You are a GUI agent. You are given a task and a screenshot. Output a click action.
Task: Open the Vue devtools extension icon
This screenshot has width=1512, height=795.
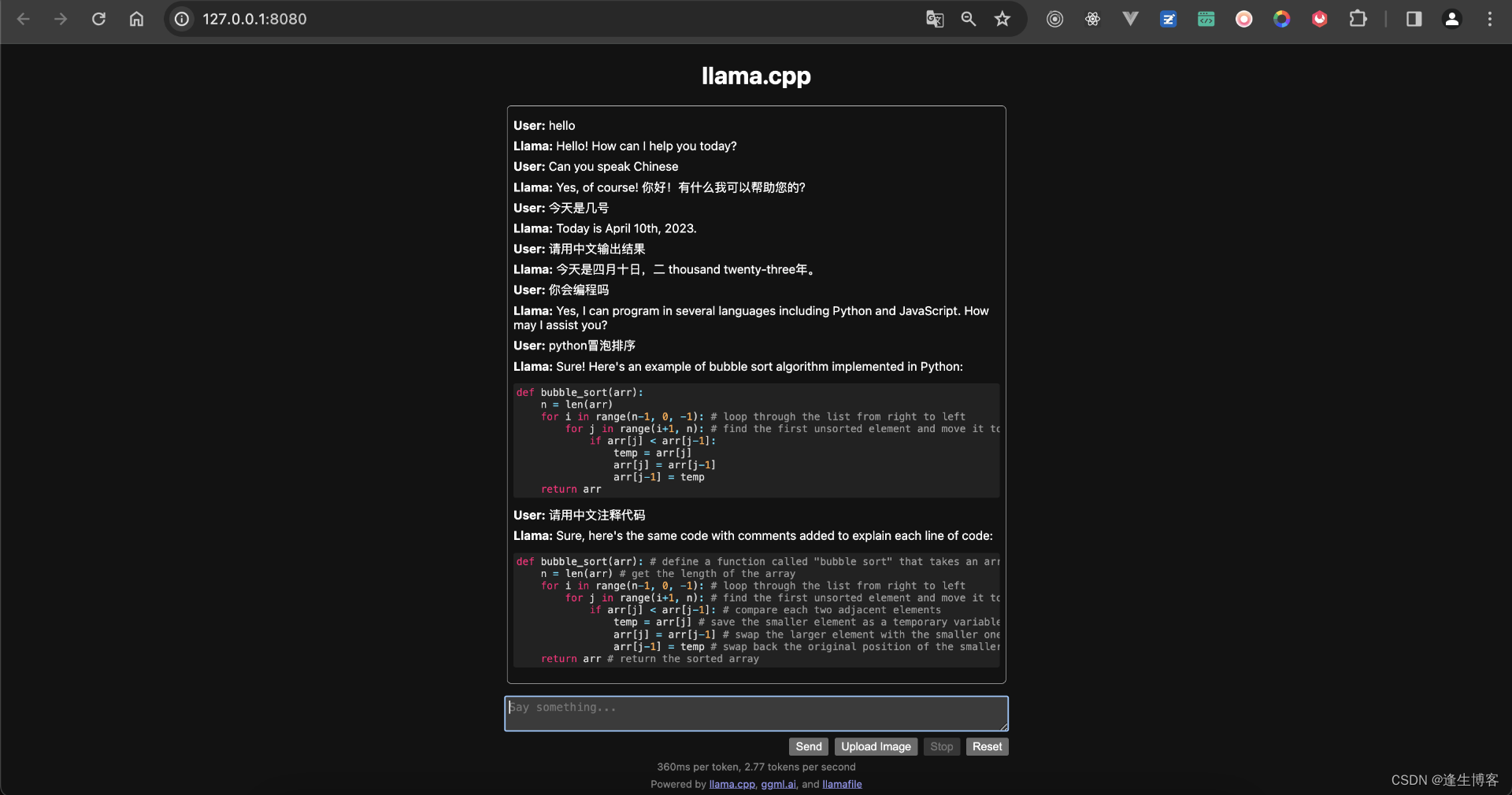coord(1130,19)
